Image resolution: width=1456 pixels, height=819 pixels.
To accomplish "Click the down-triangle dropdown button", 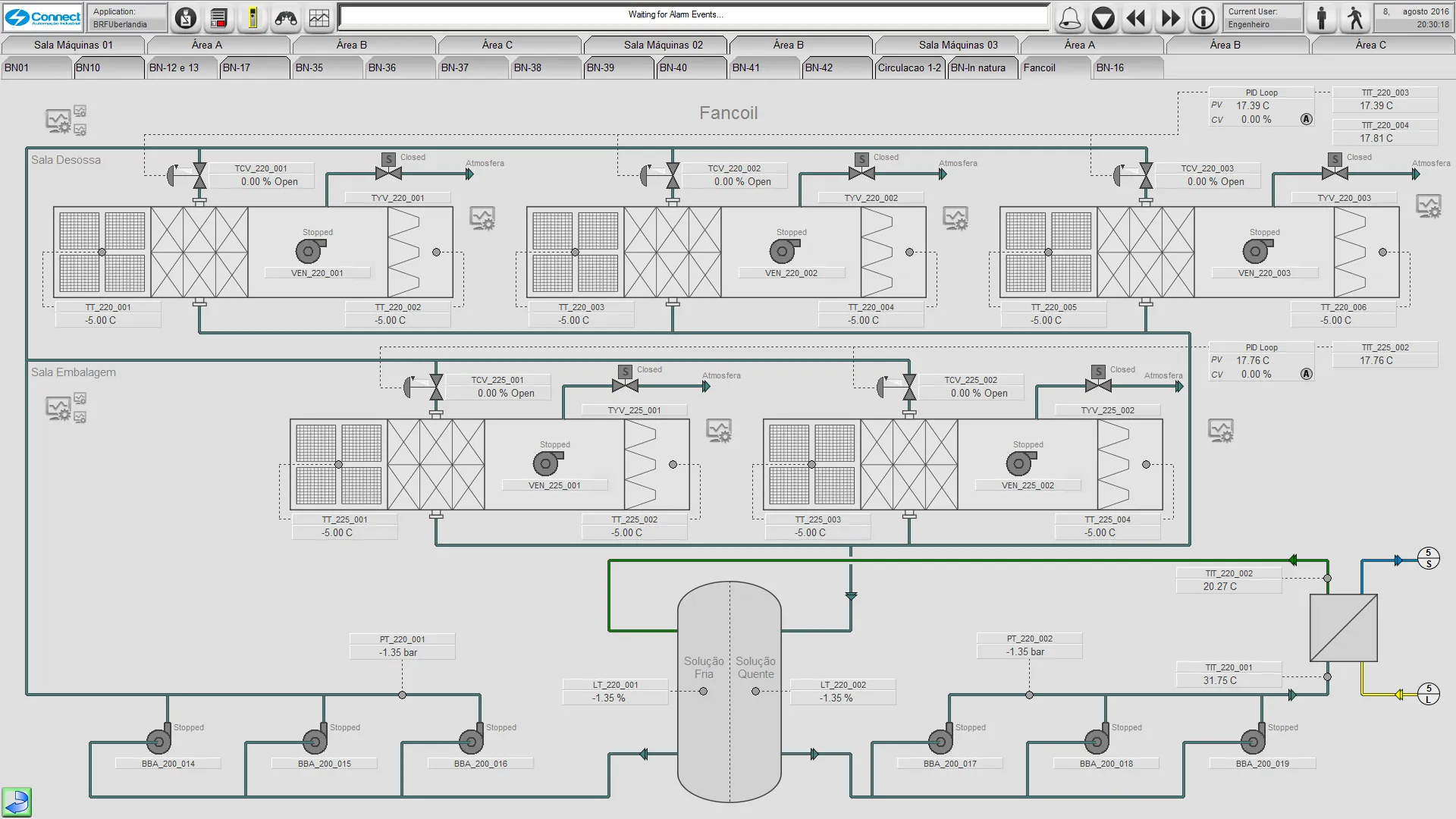I will pos(1103,18).
